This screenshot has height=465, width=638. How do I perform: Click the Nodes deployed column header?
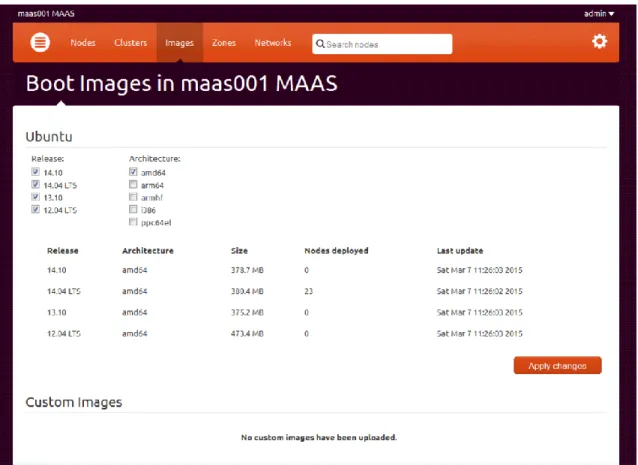336,251
